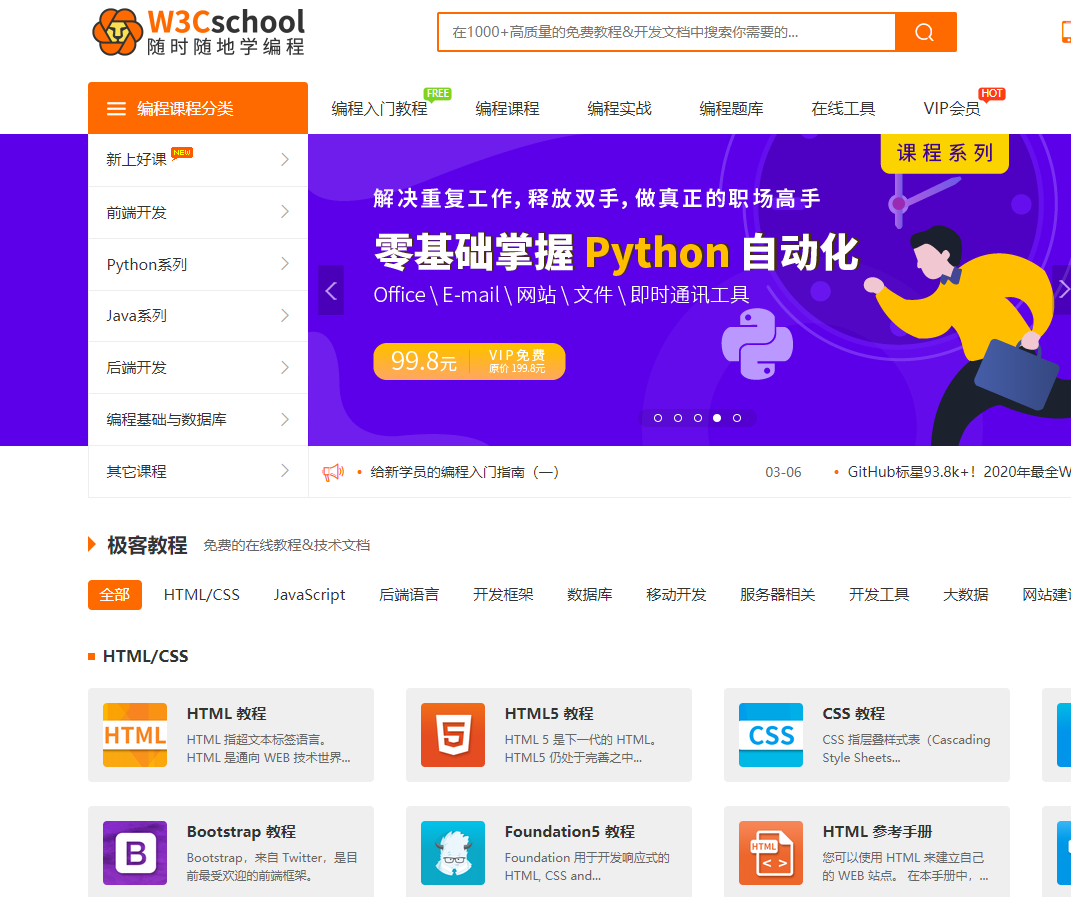Image resolution: width=1071 pixels, height=897 pixels.
Task: Open 给新学员的编程入门指南（一） news link
Action: tap(464, 472)
